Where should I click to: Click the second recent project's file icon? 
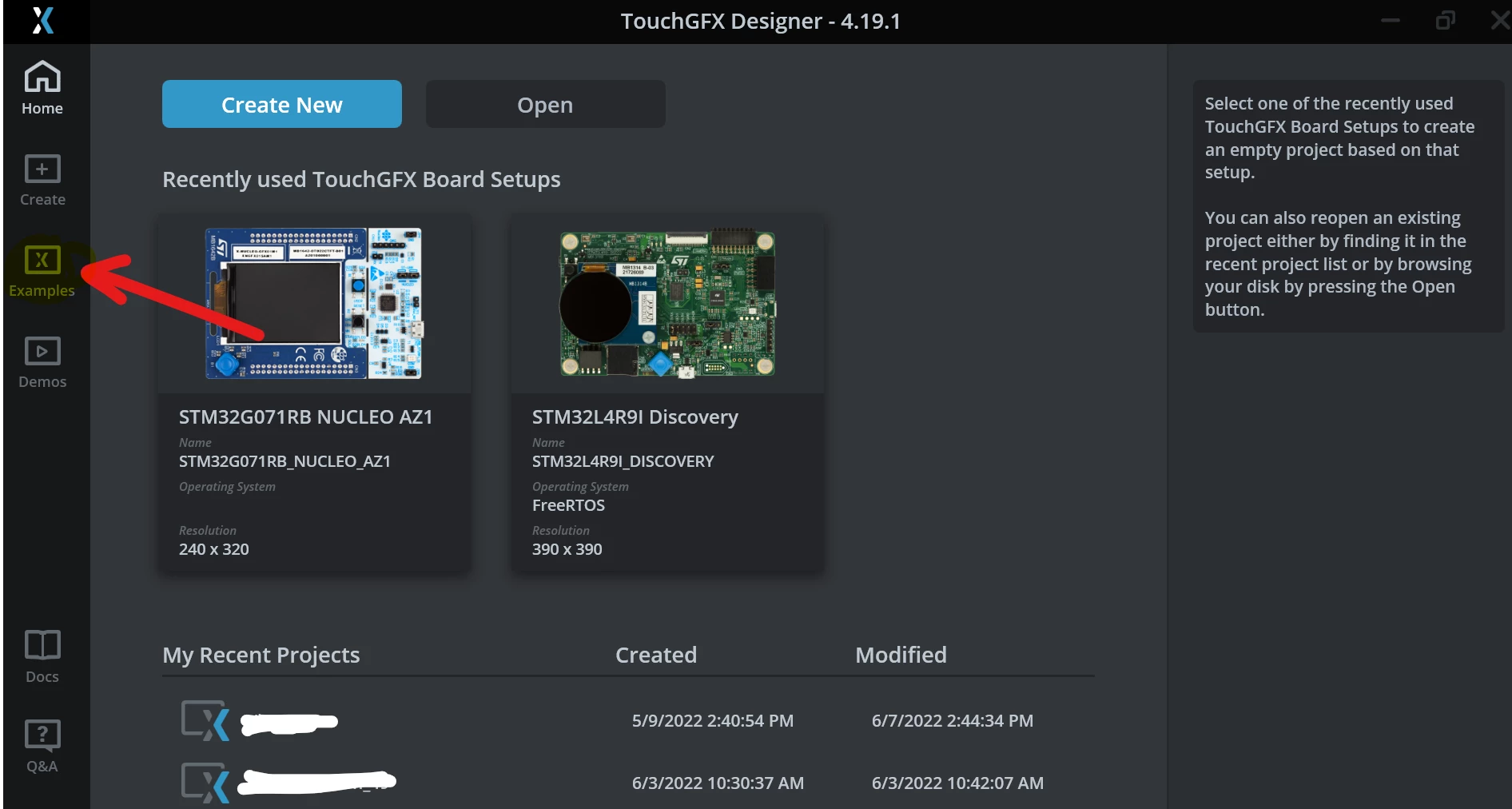[x=205, y=783]
